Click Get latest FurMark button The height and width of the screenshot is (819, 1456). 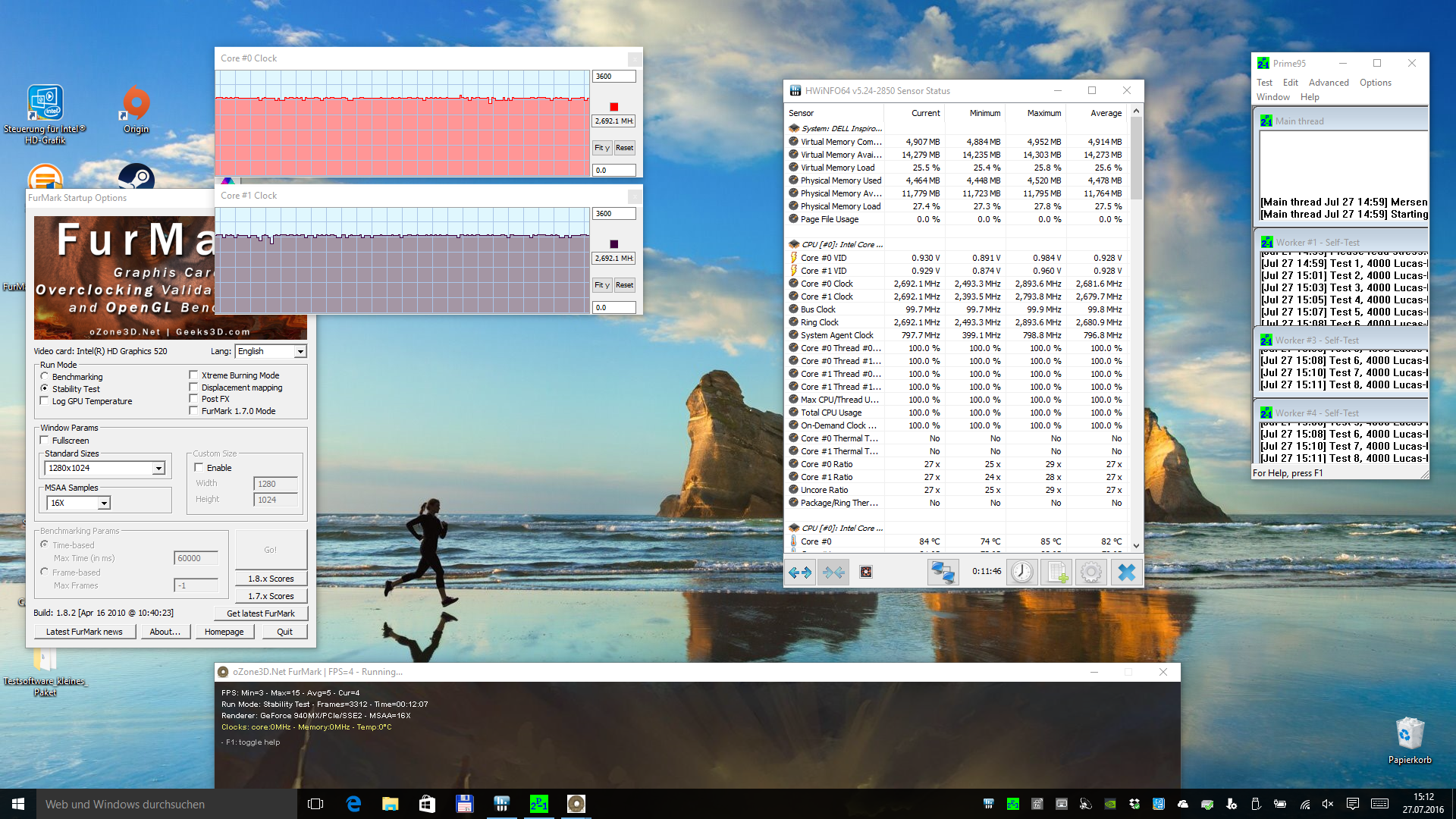[x=261, y=613]
